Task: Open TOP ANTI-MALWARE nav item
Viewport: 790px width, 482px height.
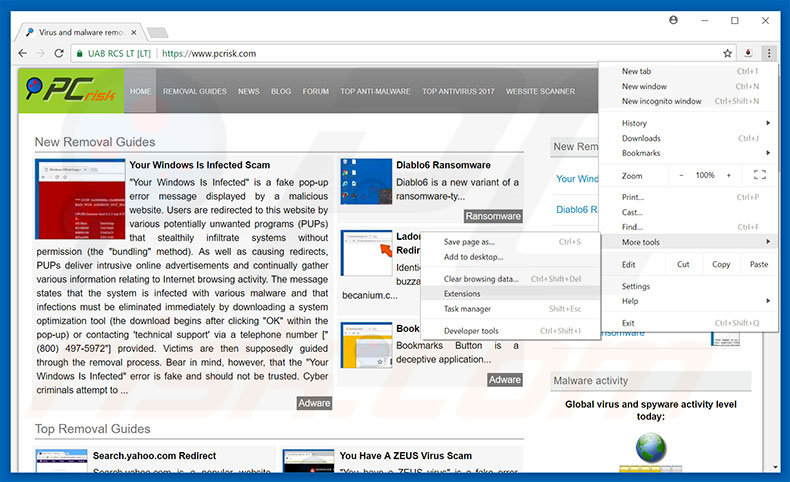Action: (375, 91)
